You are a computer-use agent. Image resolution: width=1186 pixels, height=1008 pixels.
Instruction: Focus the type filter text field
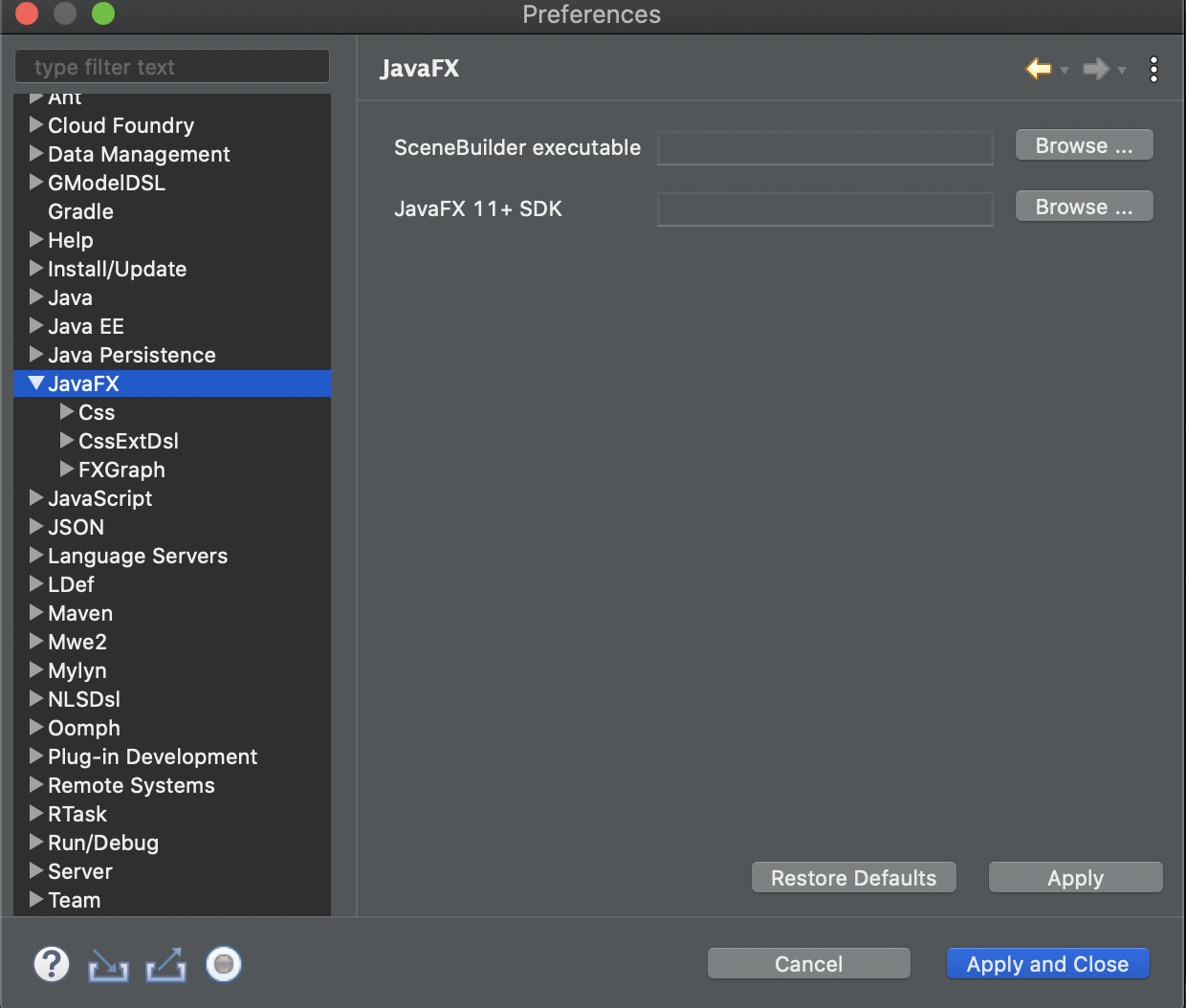[172, 67]
